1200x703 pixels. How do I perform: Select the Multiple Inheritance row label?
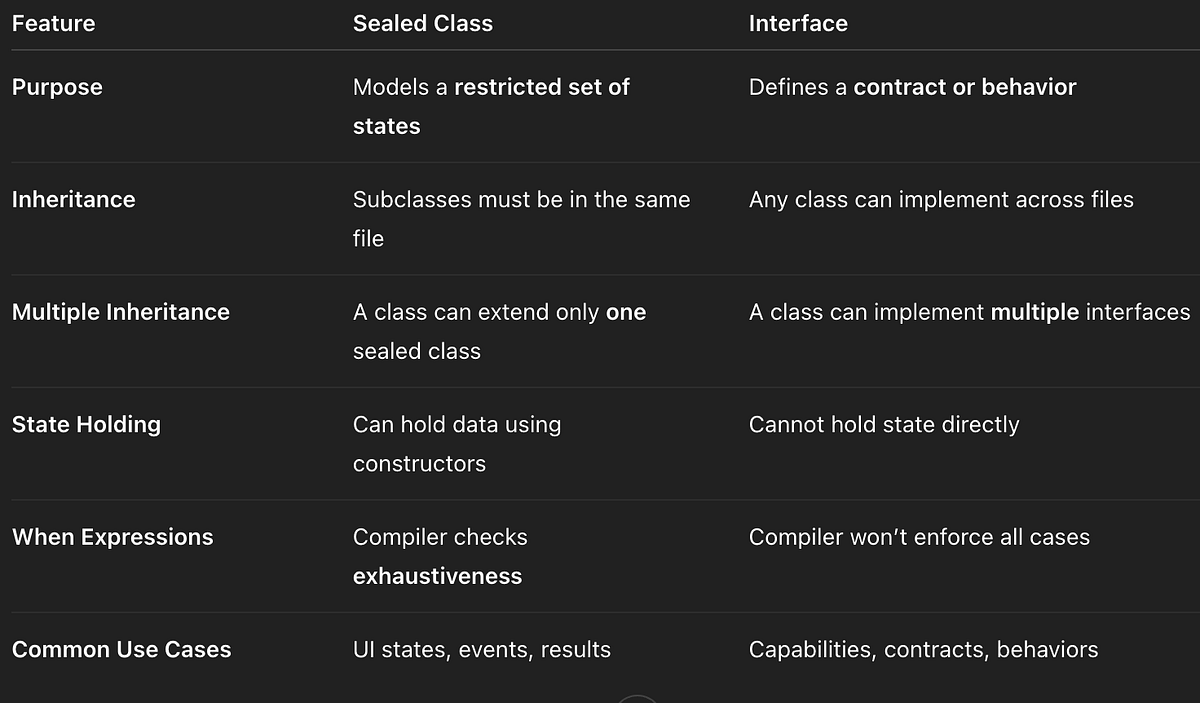point(121,312)
